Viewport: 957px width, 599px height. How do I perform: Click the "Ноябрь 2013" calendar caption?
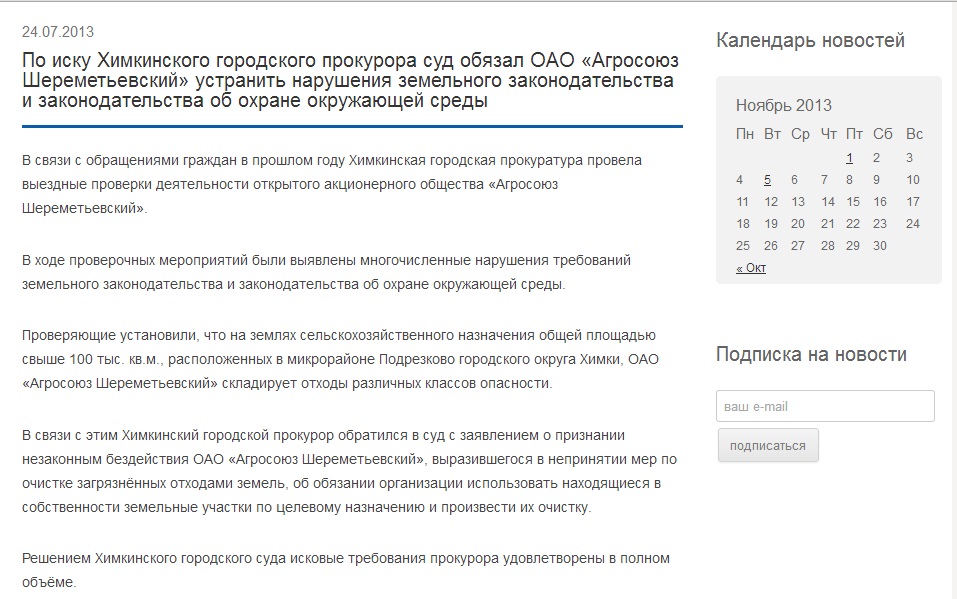783,105
